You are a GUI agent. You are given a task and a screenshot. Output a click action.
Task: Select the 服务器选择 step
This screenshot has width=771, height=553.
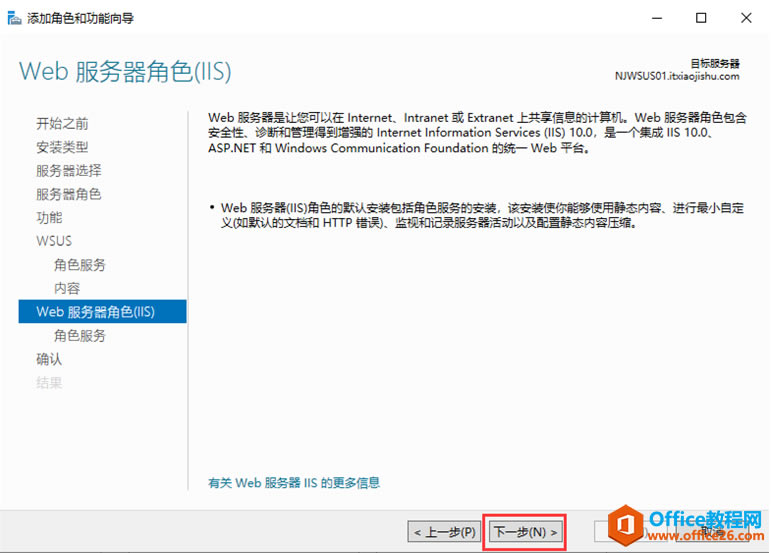pyautogui.click(x=69, y=171)
